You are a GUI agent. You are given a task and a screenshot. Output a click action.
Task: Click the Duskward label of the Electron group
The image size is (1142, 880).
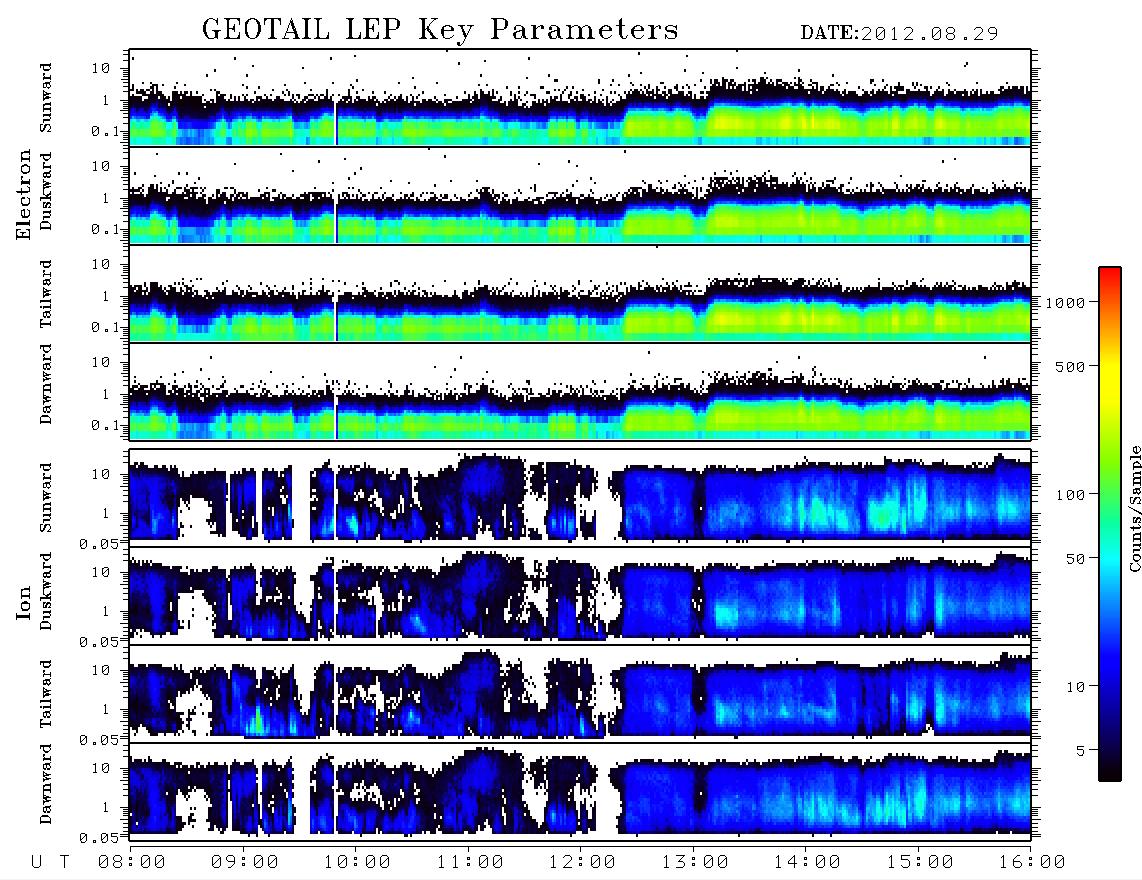click(x=46, y=191)
